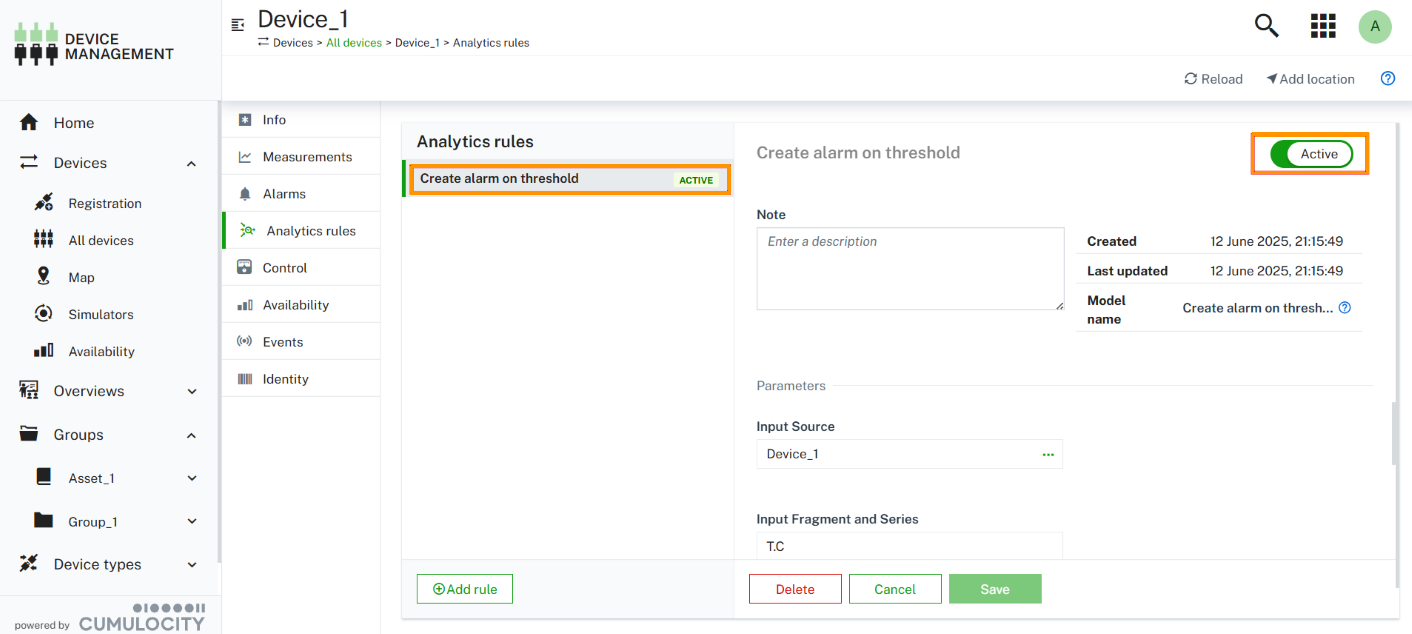The image size is (1412, 634).
Task: Click the Control tab icon
Action: click(x=244, y=267)
